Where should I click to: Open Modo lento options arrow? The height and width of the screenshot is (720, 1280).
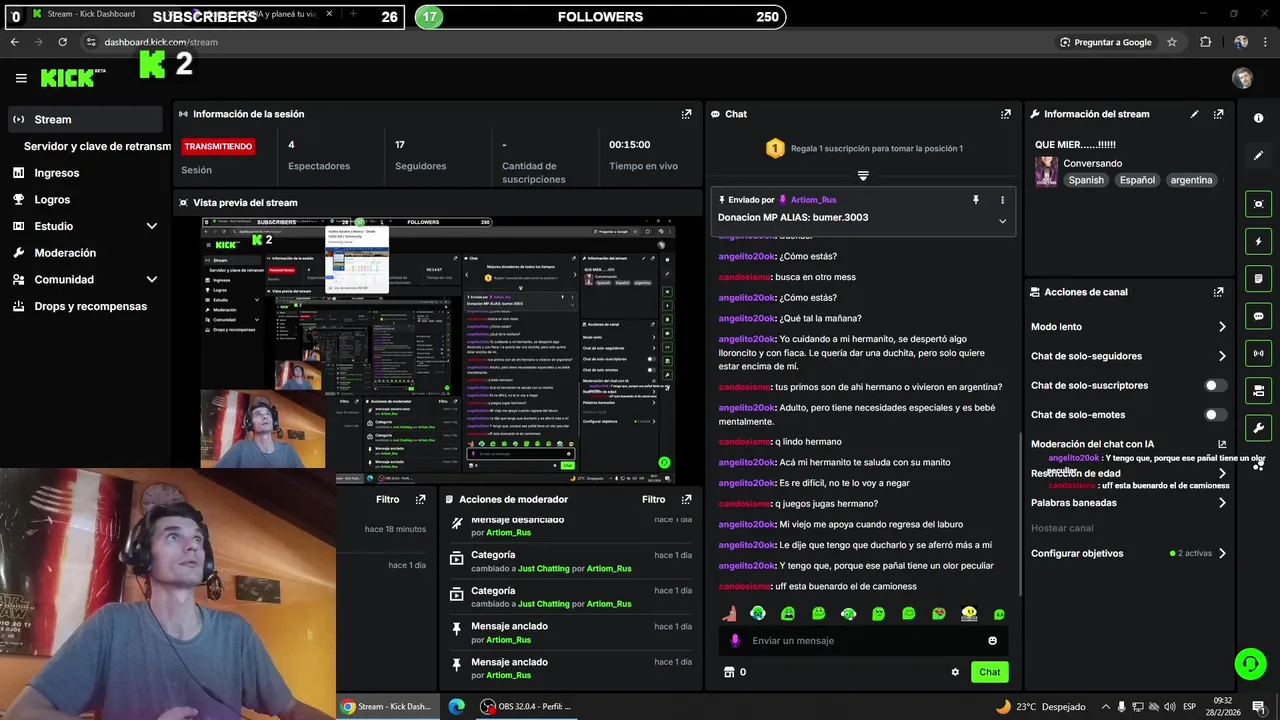coord(1222,327)
